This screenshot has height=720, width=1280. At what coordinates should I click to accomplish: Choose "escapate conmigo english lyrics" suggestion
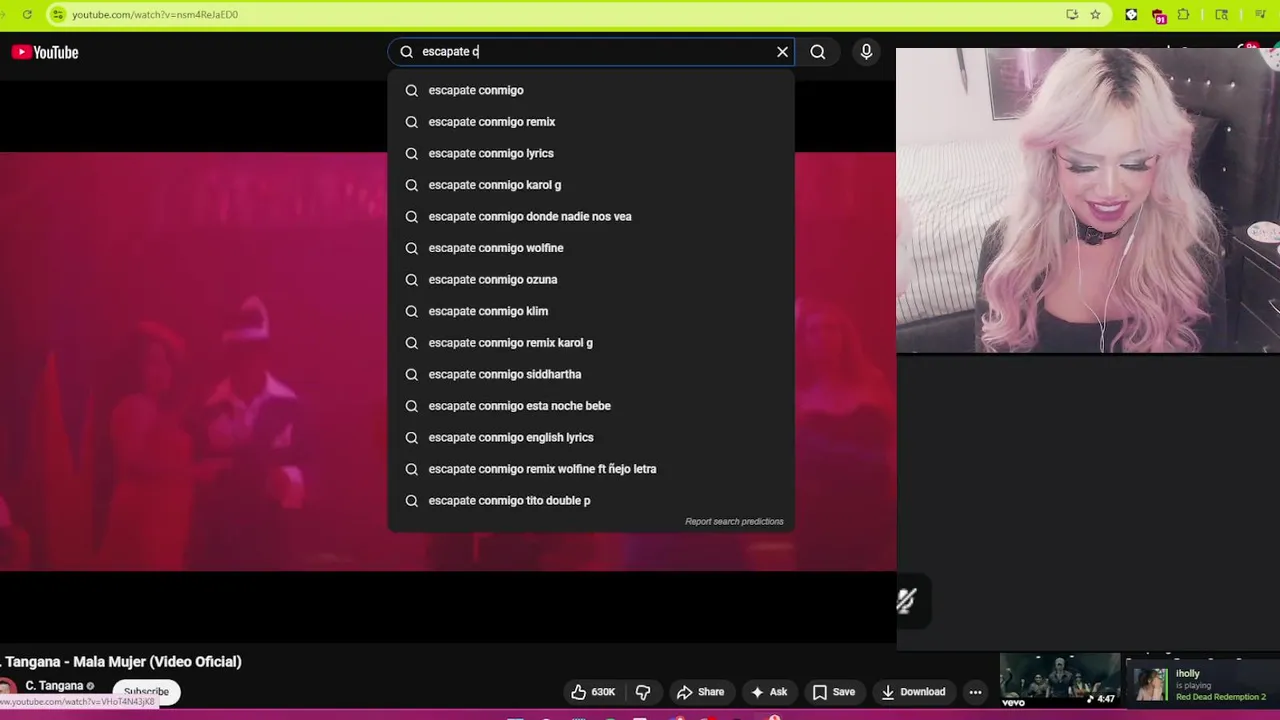tap(591, 437)
